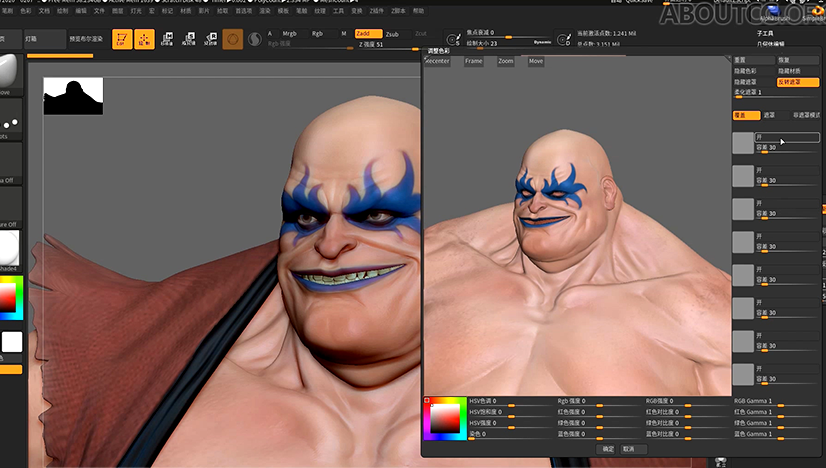The width and height of the screenshot is (826, 468).
Task: Adjust the 染色 0 slider
Action: click(x=510, y=435)
